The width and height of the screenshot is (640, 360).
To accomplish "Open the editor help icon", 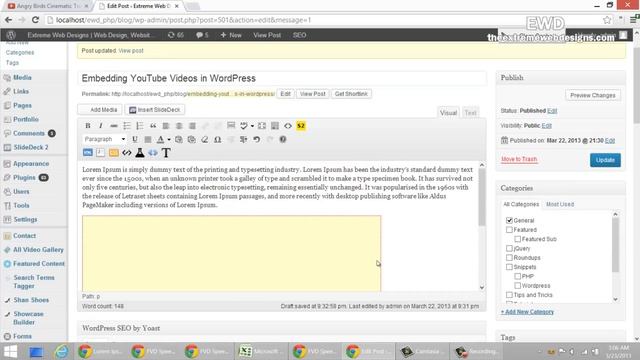I will click(282, 139).
